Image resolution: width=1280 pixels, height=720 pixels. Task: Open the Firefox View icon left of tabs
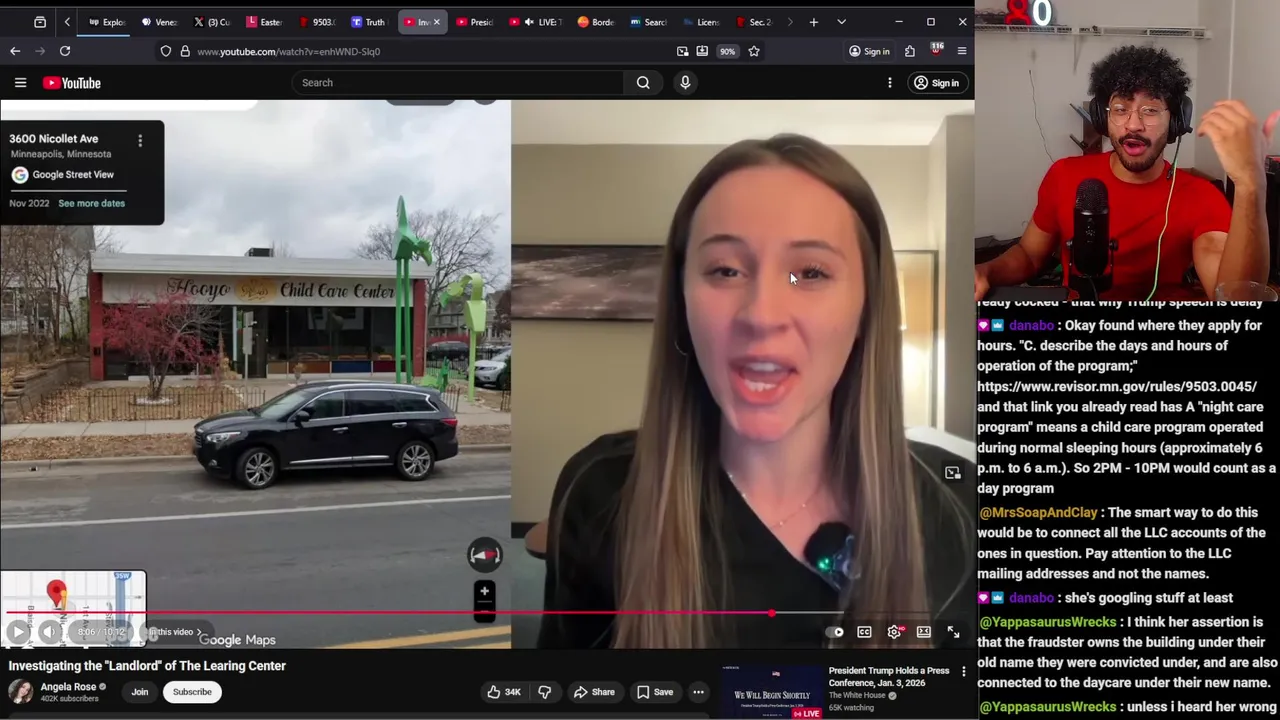pos(40,22)
